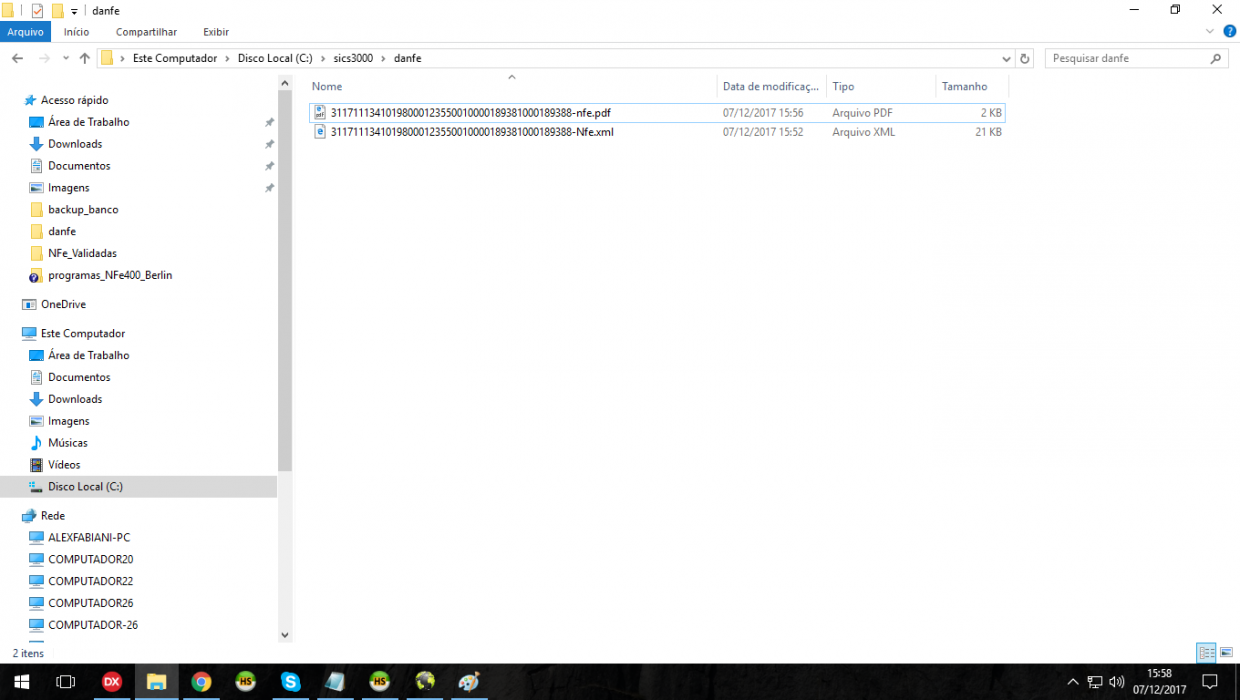The image size is (1240, 700).
Task: Open Imagens under Acesso rápido
Action: 68,188
